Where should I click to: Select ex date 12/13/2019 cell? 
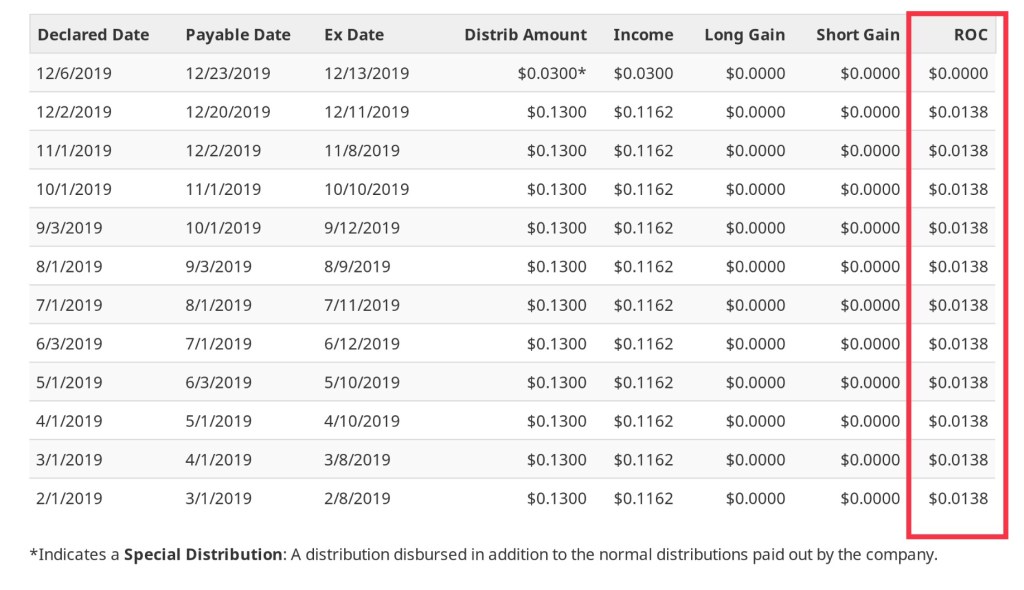[366, 73]
